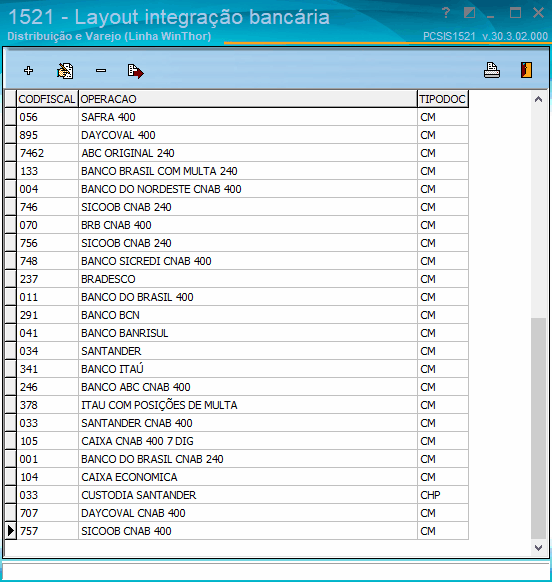Click the row selector beside SAFRA 400

[x=11, y=117]
